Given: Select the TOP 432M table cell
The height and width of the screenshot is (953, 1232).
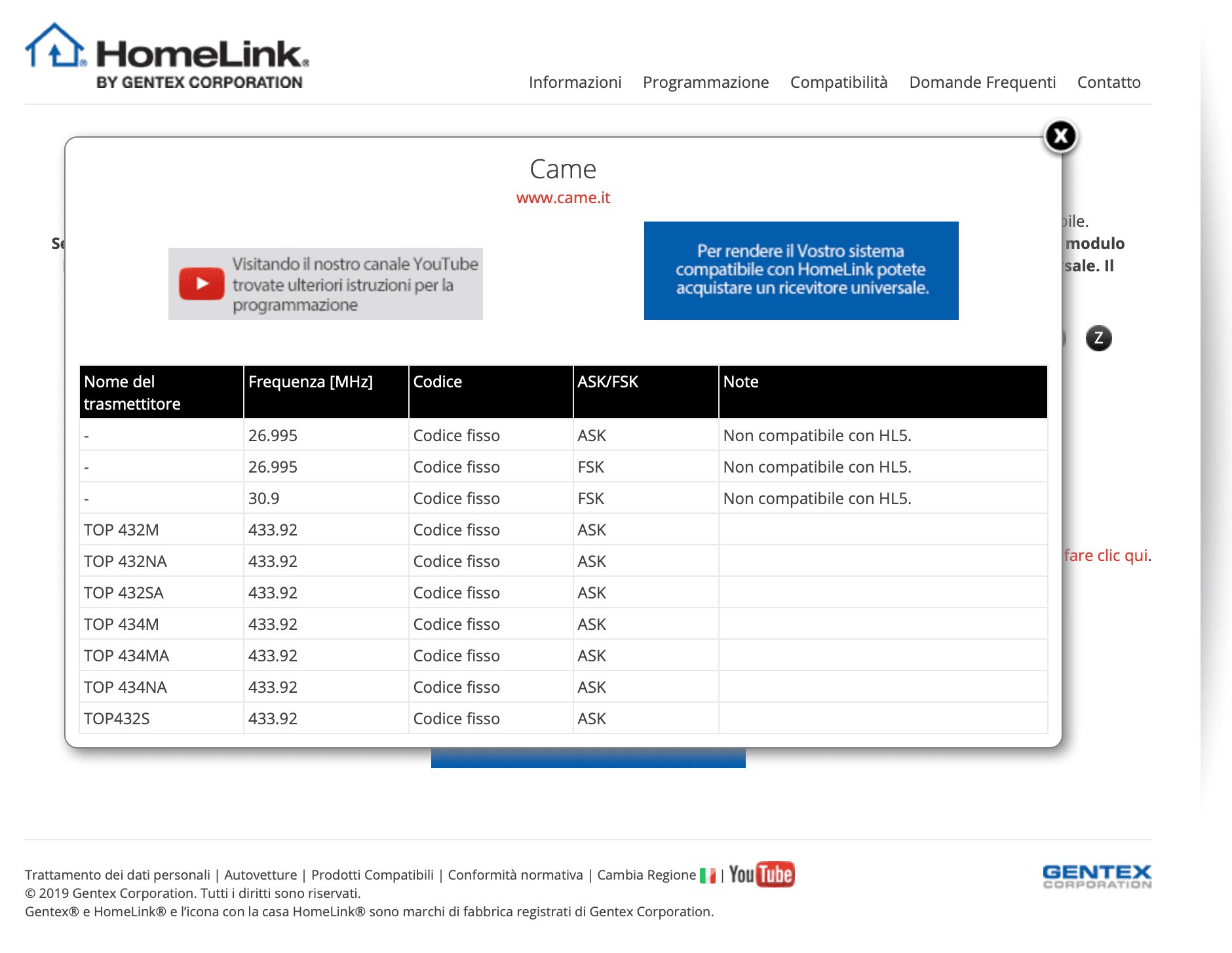Looking at the screenshot, I should coord(161,530).
